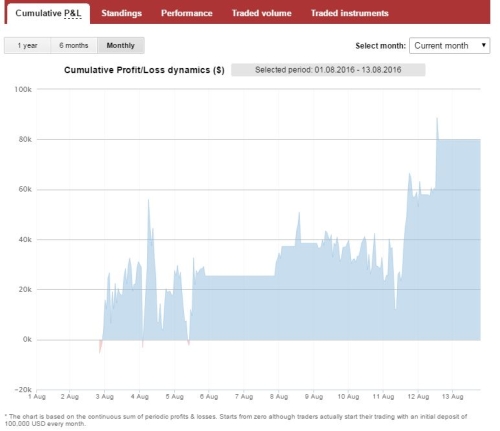This screenshot has height=431, width=500.
Task: Open the Cumulative P&L tab
Action: (x=48, y=13)
